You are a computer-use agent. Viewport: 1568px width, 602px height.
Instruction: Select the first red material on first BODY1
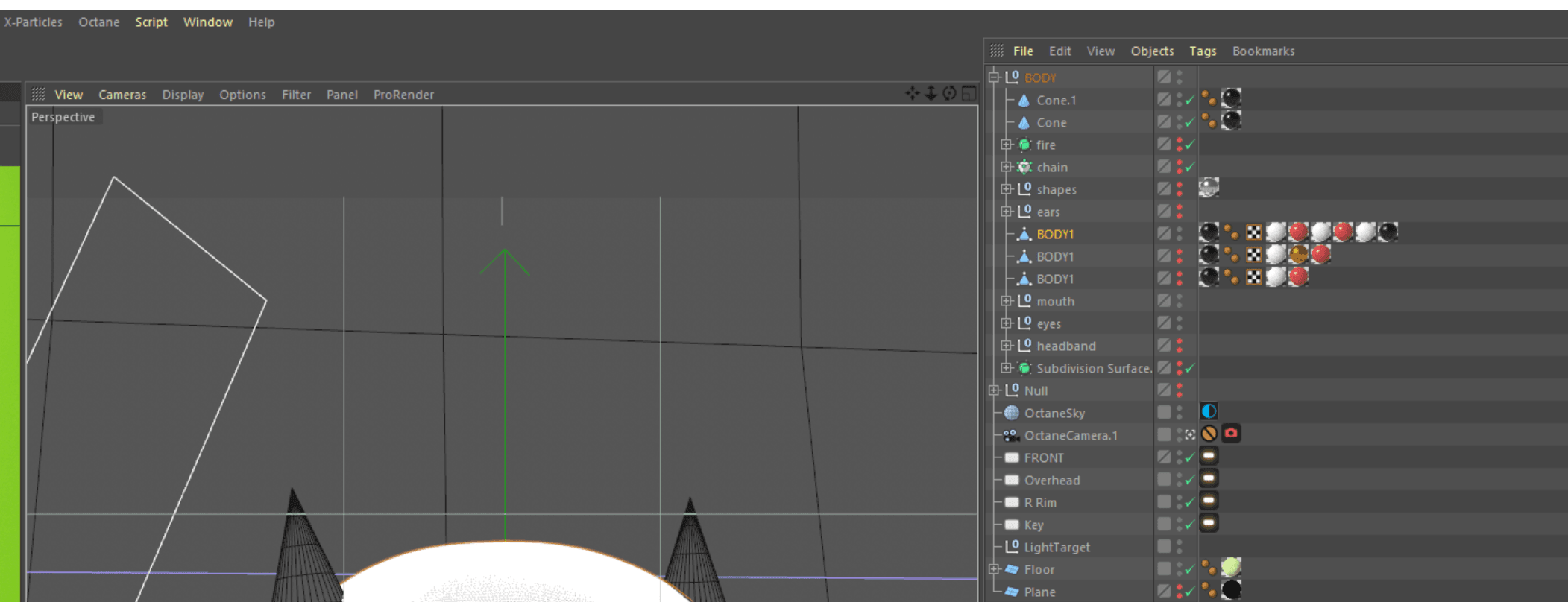click(x=1298, y=232)
